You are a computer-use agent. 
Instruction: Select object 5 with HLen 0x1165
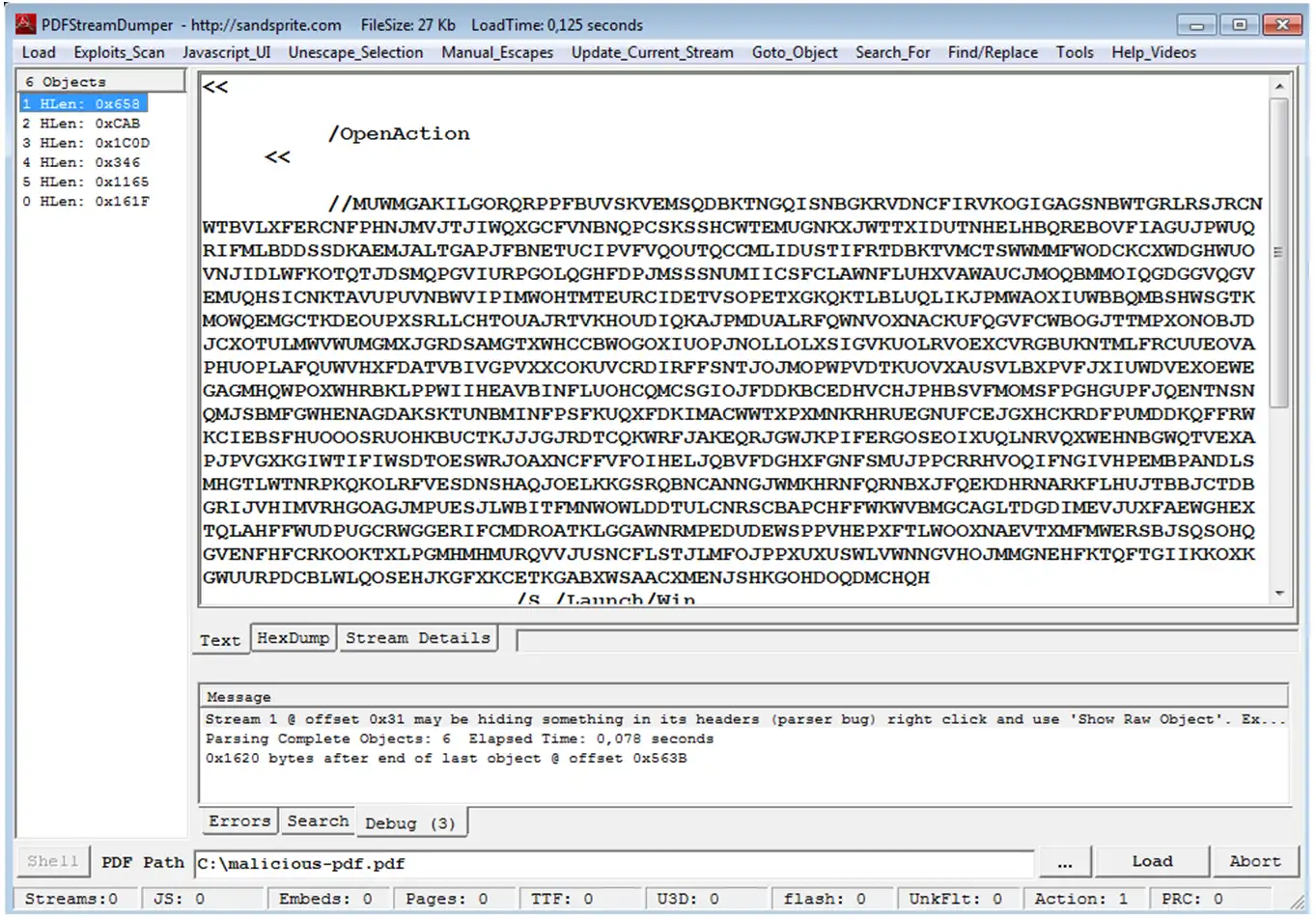tap(87, 181)
